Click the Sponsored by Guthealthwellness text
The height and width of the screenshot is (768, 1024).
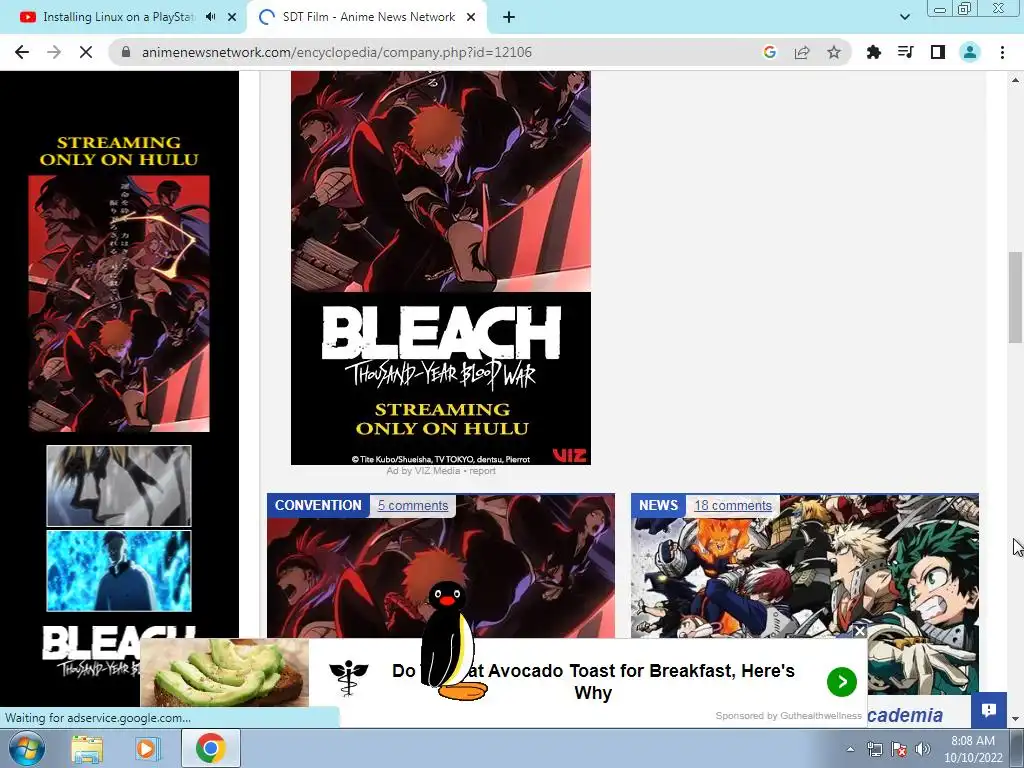(x=788, y=716)
